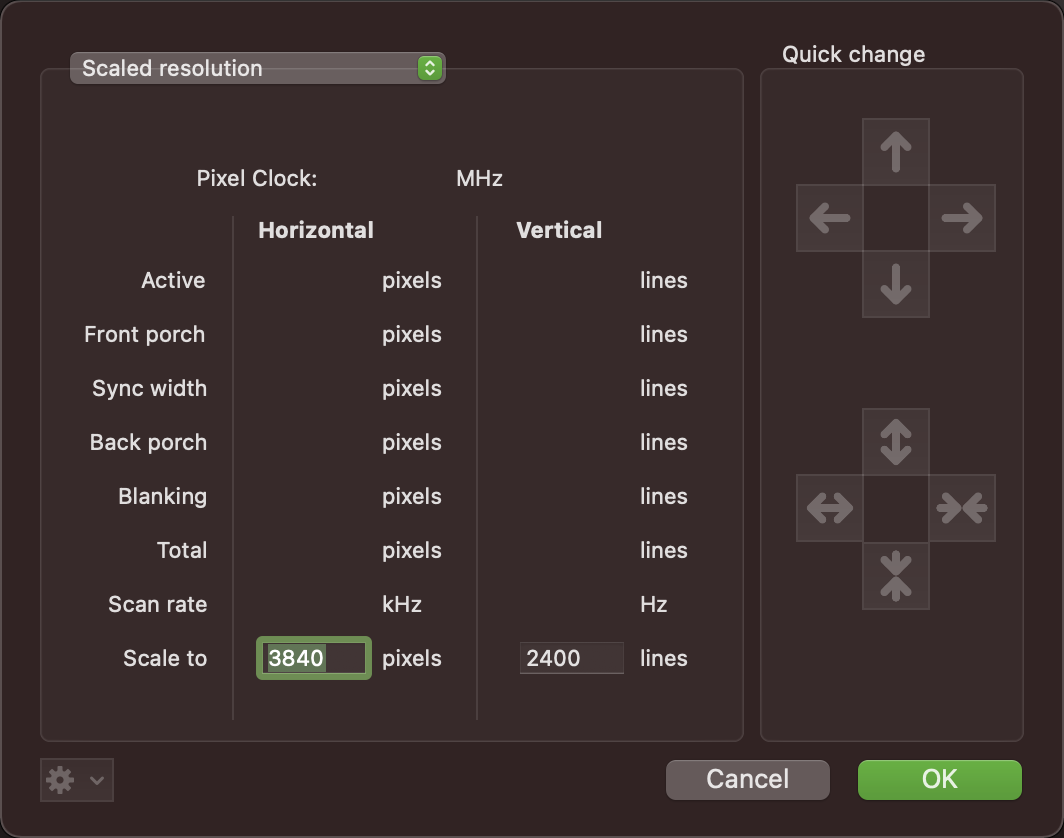Image resolution: width=1064 pixels, height=838 pixels.
Task: Select the 2400 lines Scale to field
Action: (x=571, y=657)
